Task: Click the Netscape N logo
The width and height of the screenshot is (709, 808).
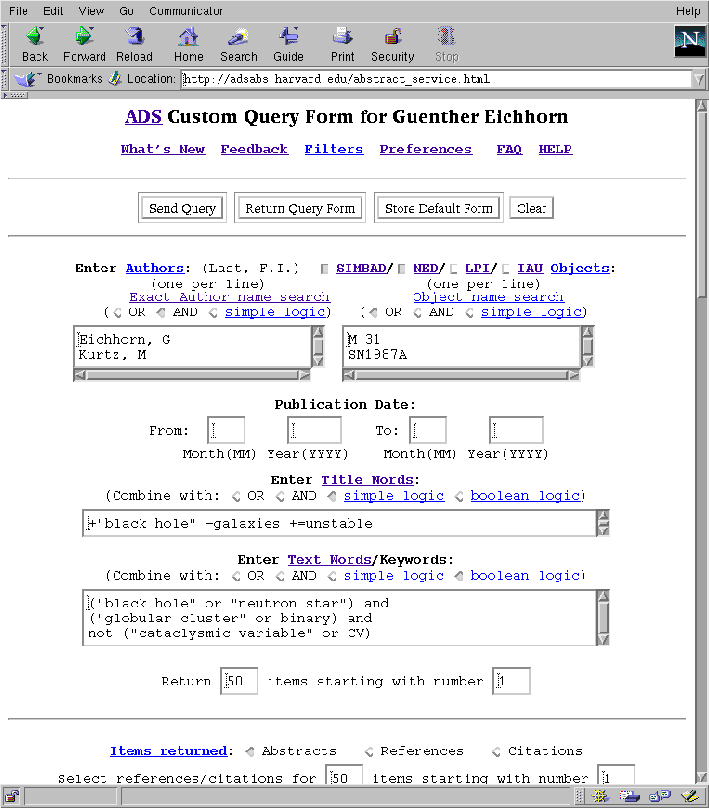Action: pyautogui.click(x=689, y=41)
